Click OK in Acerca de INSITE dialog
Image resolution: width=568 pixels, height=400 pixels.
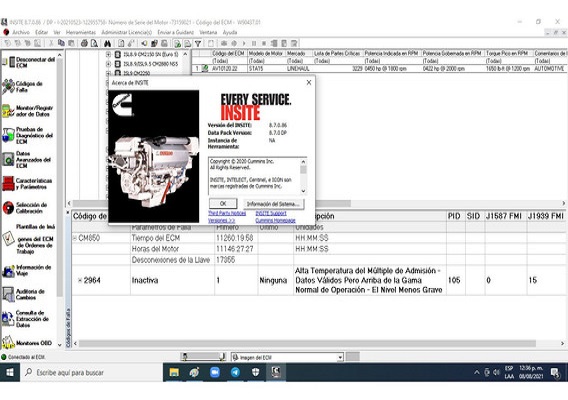pos(223,204)
